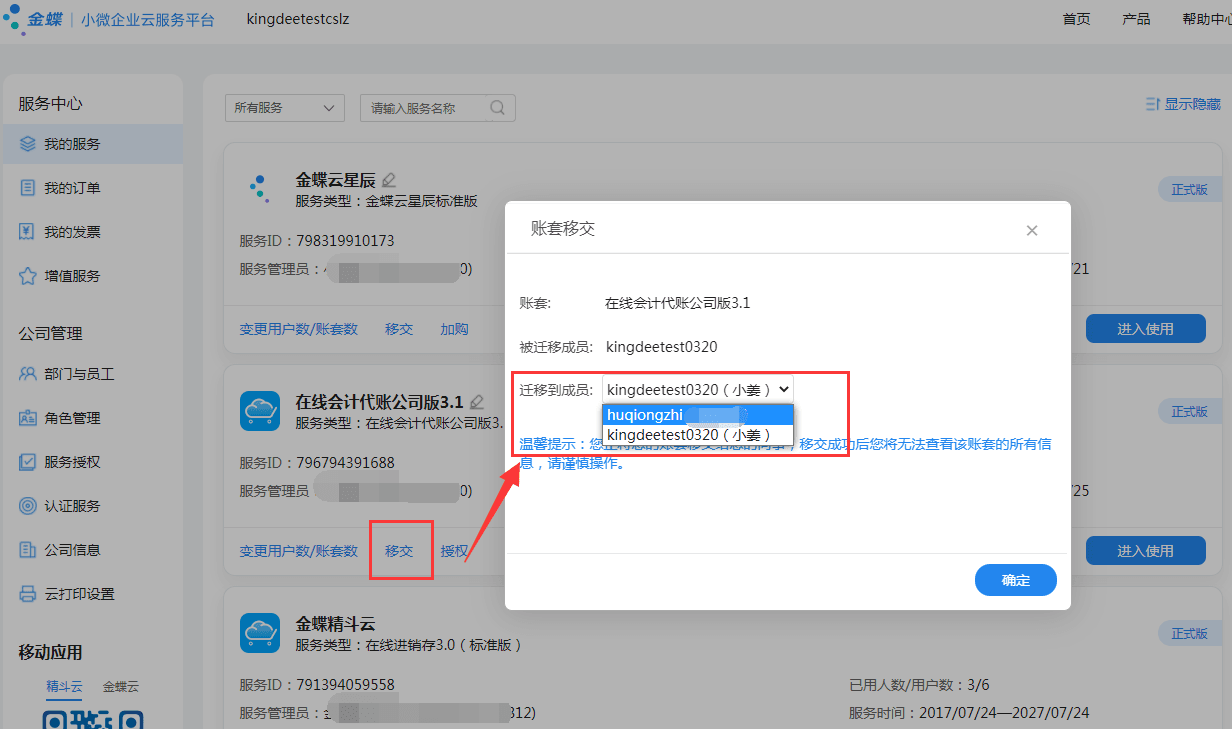Click 服务ID：791394059558 text

point(317,685)
